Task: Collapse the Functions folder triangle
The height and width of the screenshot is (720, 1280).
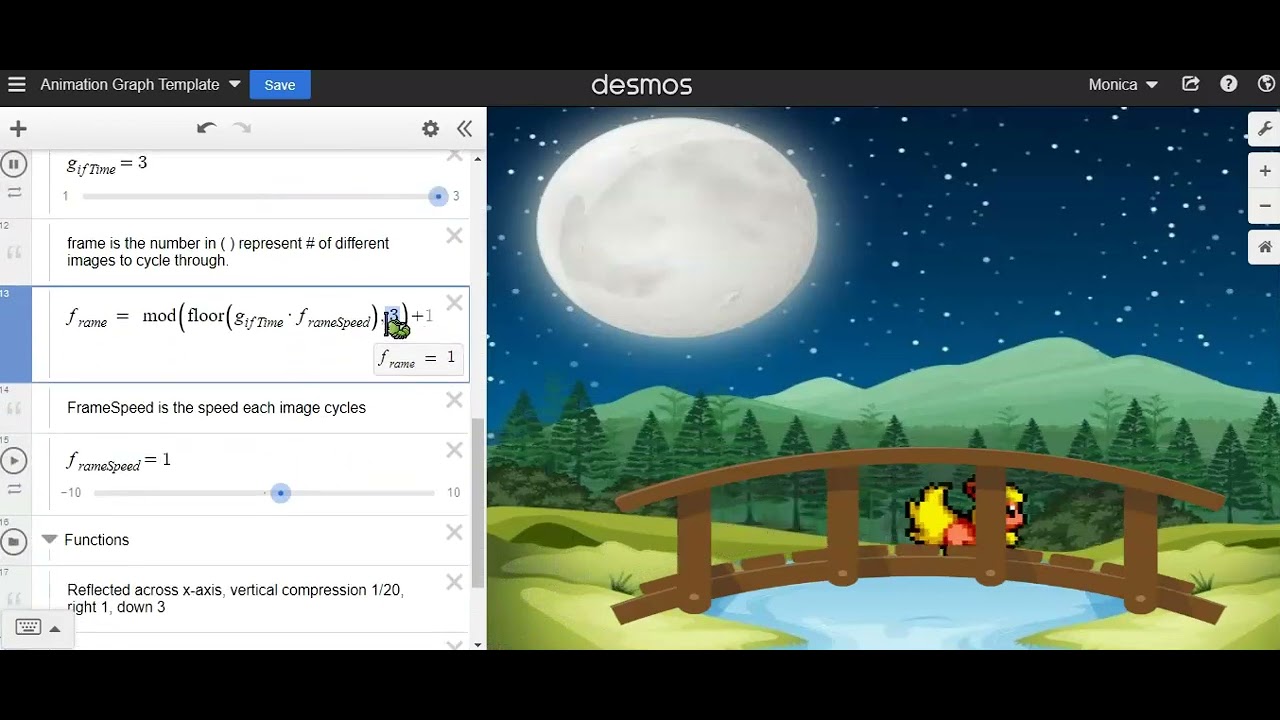Action: pos(49,539)
